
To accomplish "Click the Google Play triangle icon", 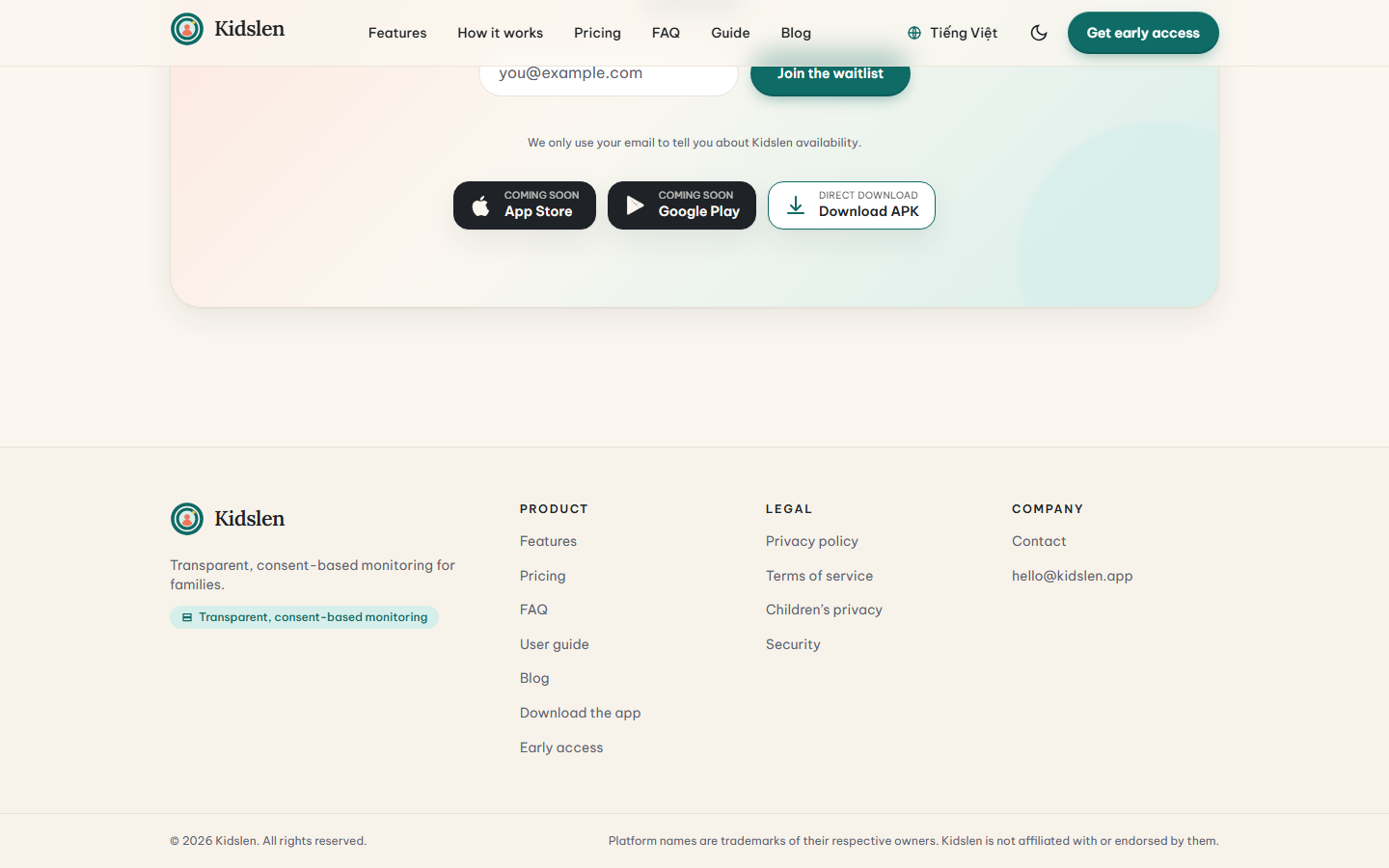I will 635,205.
